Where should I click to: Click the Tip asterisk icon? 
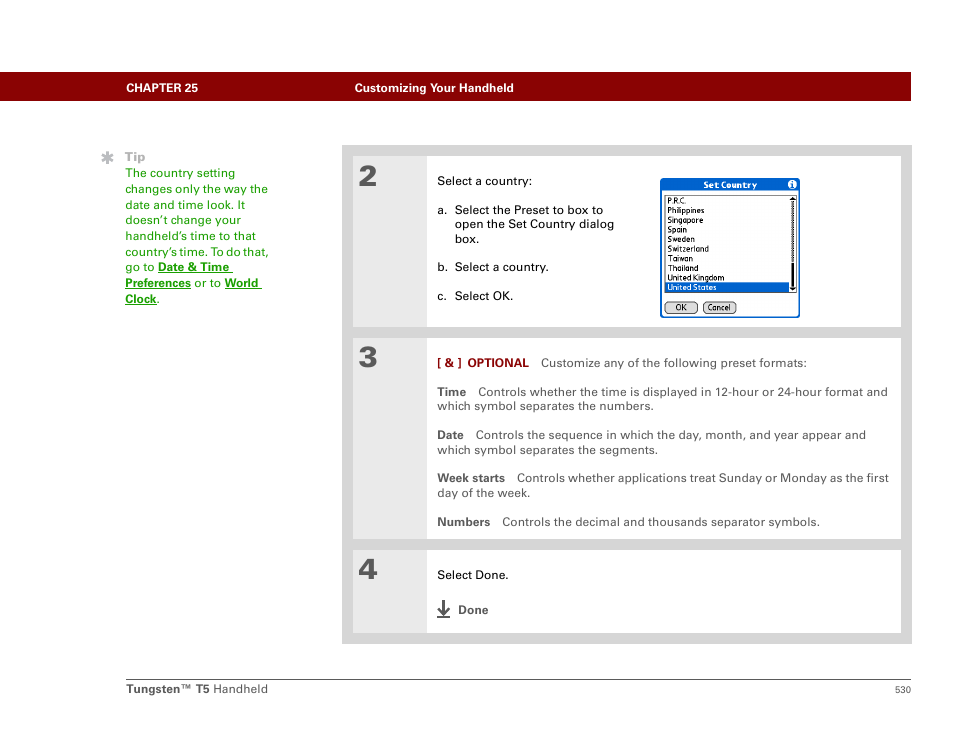107,158
